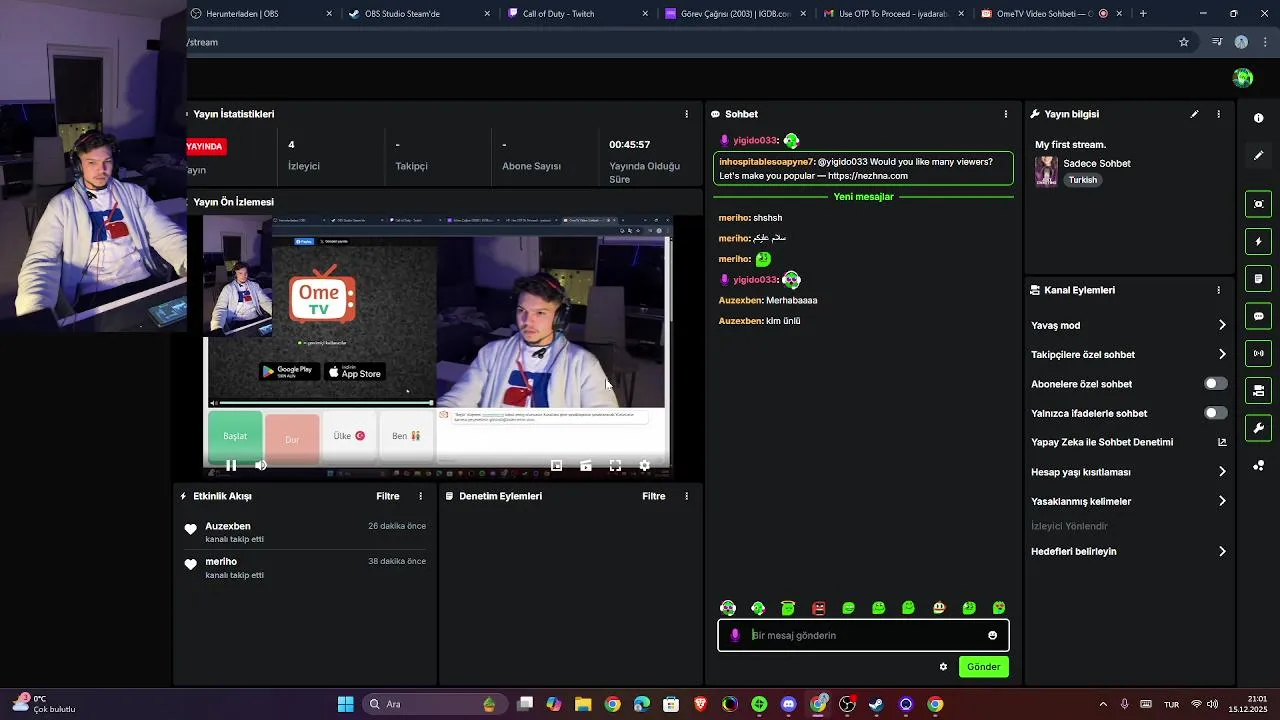Open Windows taskbar search box
1280x720 pixels.
(x=433, y=704)
